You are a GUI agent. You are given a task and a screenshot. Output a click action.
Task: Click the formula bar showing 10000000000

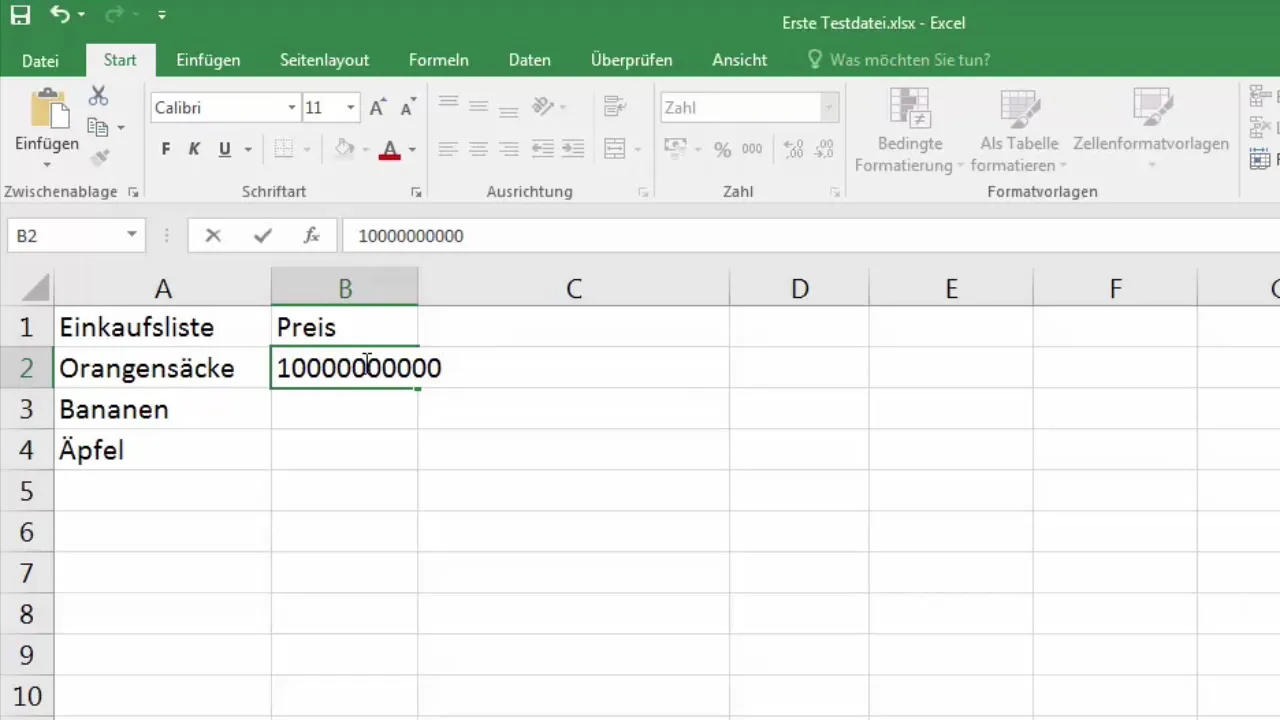click(x=810, y=236)
